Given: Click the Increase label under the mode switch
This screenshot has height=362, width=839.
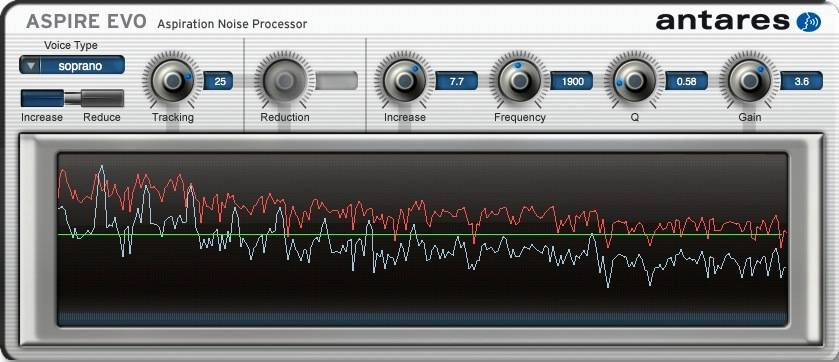Looking at the screenshot, I should tap(42, 117).
